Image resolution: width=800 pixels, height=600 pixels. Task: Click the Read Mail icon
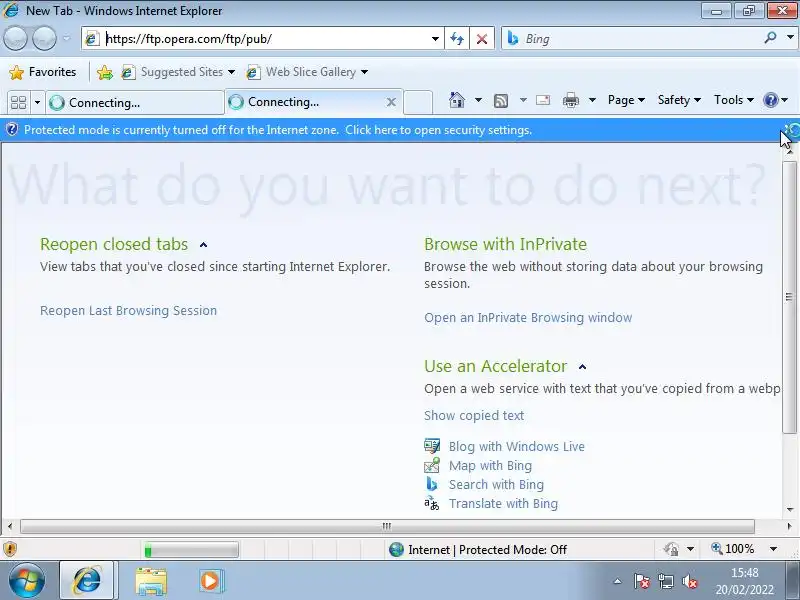[543, 100]
